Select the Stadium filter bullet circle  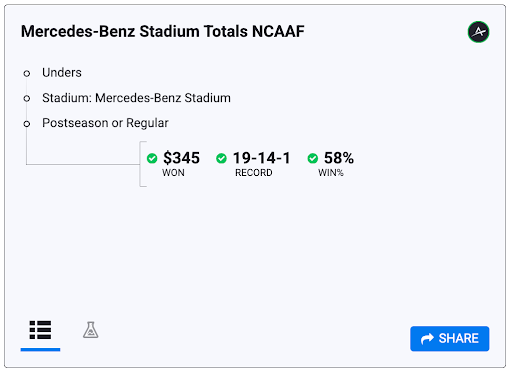27,98
